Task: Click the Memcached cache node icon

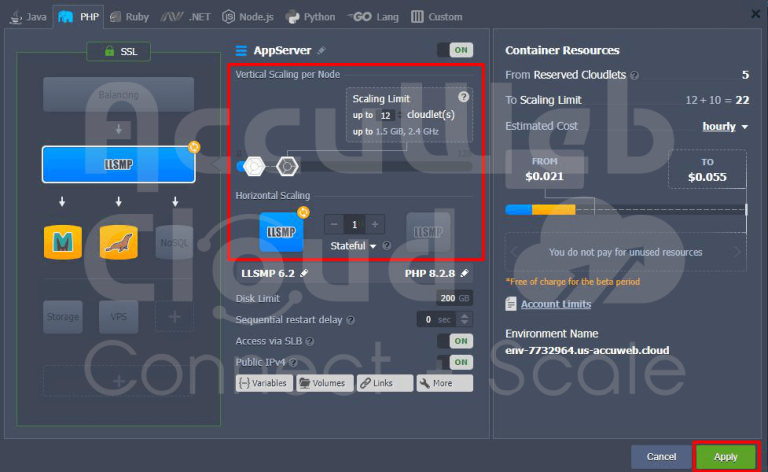Action: tap(63, 241)
